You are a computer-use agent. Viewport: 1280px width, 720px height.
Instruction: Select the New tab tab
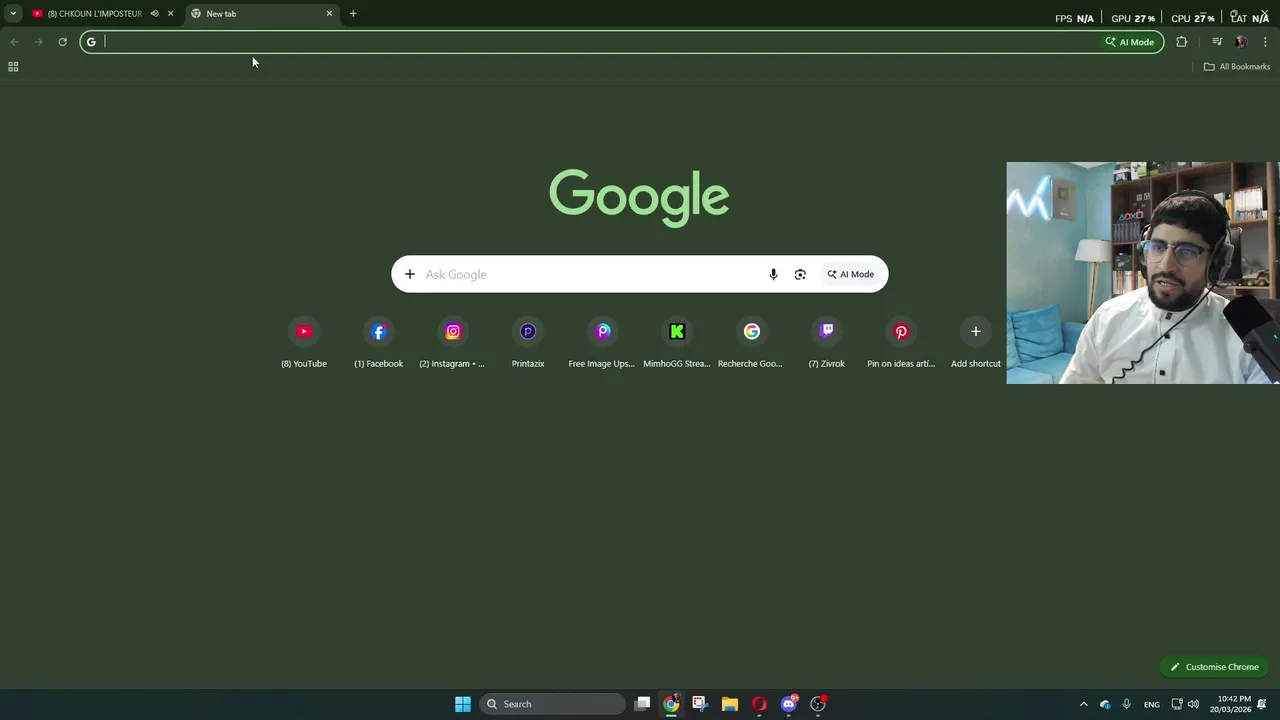[262, 13]
